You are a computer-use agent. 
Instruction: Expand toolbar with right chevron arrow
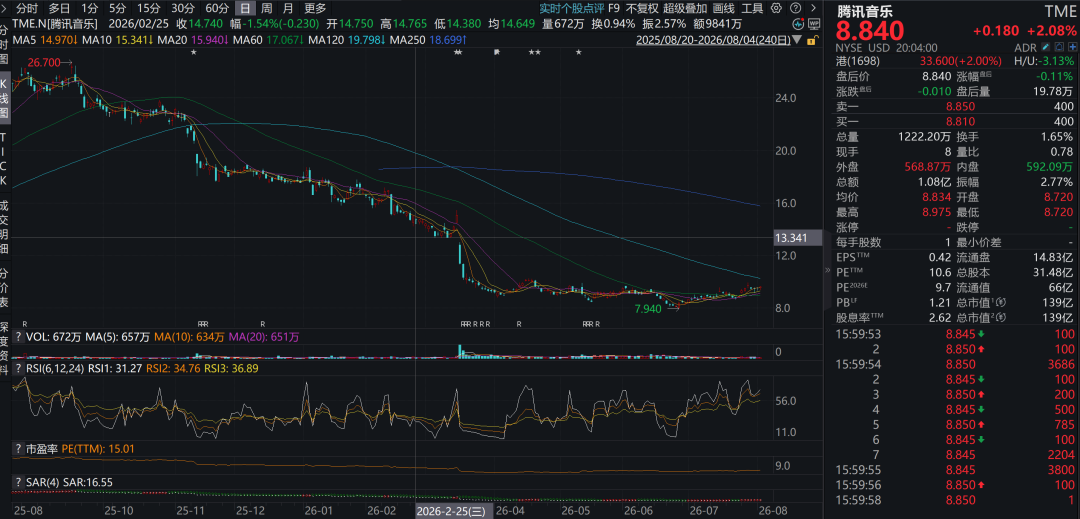pyautogui.click(x=813, y=8)
